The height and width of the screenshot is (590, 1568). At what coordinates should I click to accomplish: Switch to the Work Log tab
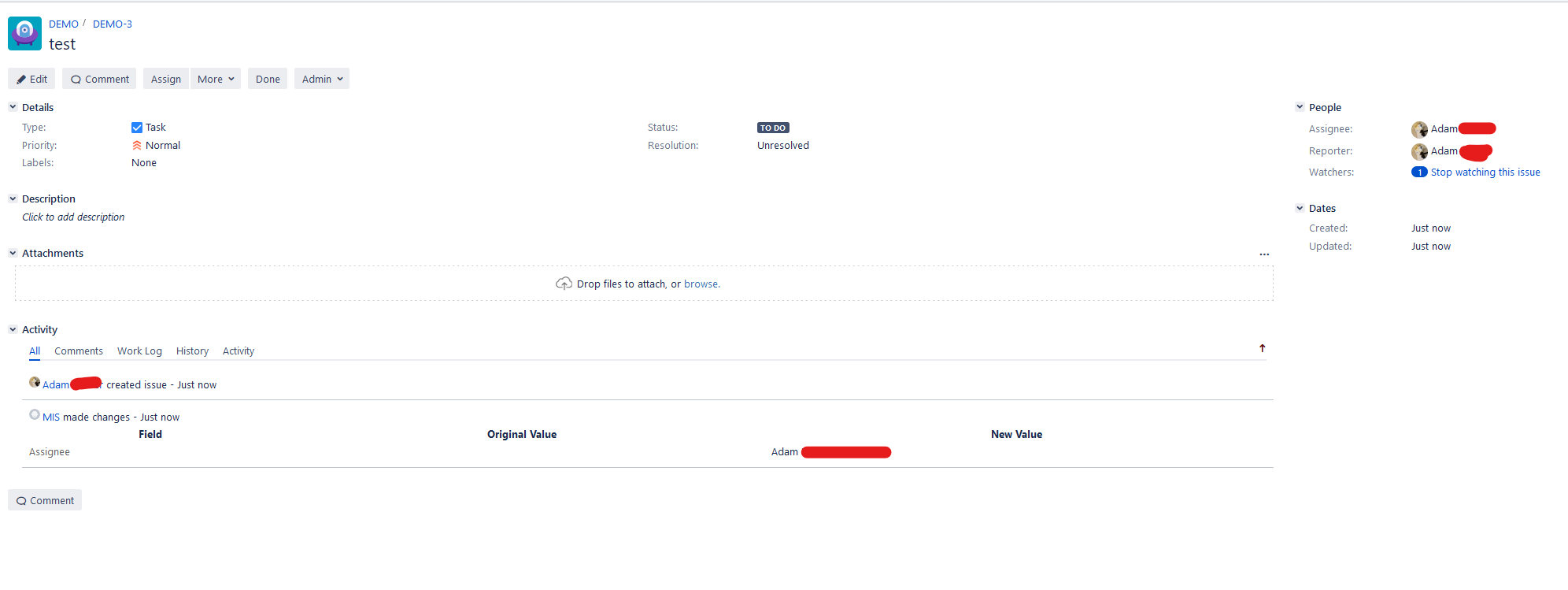tap(139, 351)
